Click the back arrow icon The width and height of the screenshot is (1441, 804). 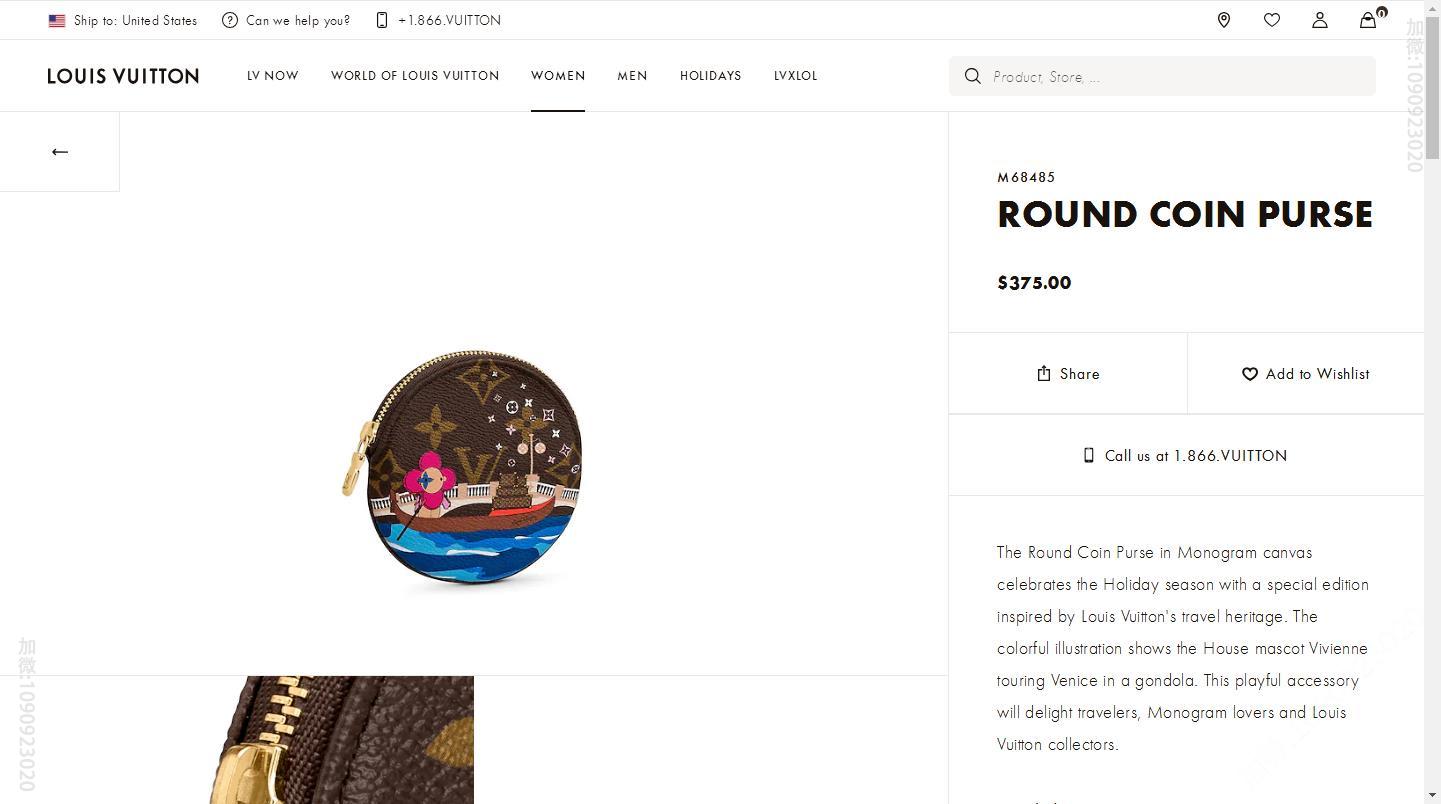click(x=60, y=152)
